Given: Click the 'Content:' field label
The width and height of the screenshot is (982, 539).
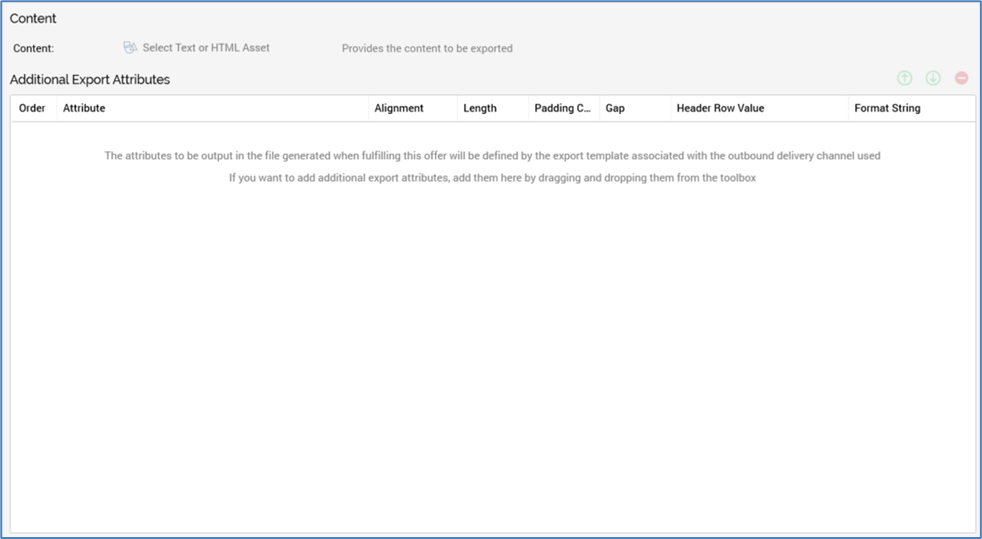Looking at the screenshot, I should tap(34, 48).
